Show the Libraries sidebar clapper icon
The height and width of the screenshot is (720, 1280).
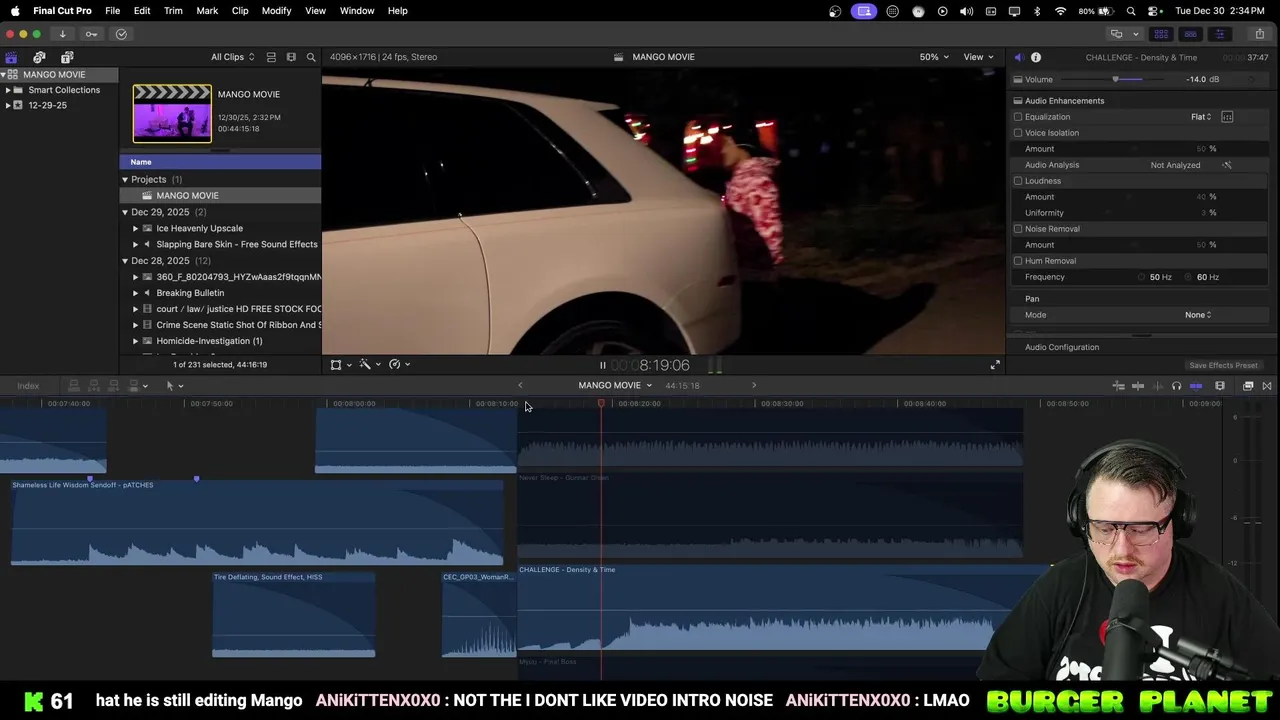[11, 57]
